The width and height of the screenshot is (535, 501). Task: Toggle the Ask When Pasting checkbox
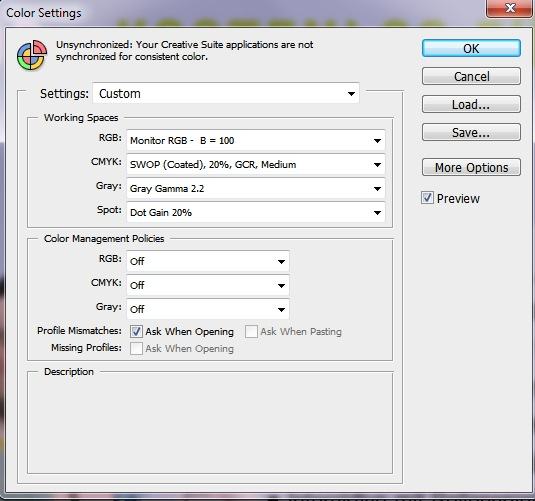(251, 331)
